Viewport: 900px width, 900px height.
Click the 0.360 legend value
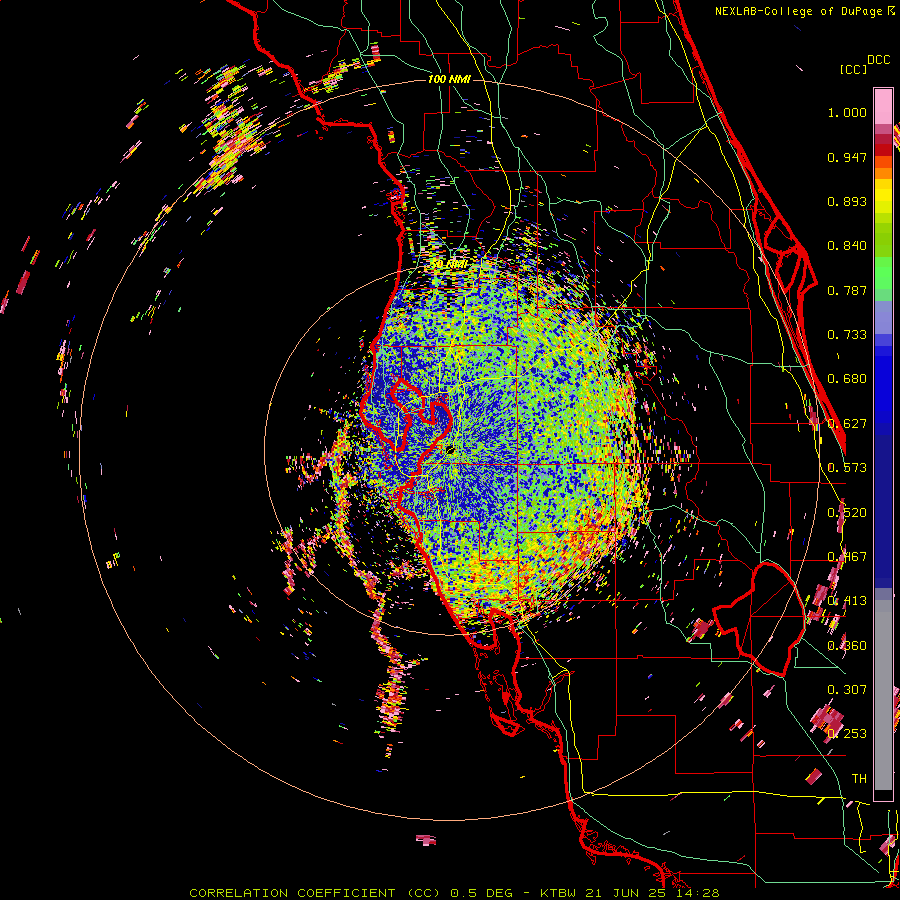click(x=847, y=646)
